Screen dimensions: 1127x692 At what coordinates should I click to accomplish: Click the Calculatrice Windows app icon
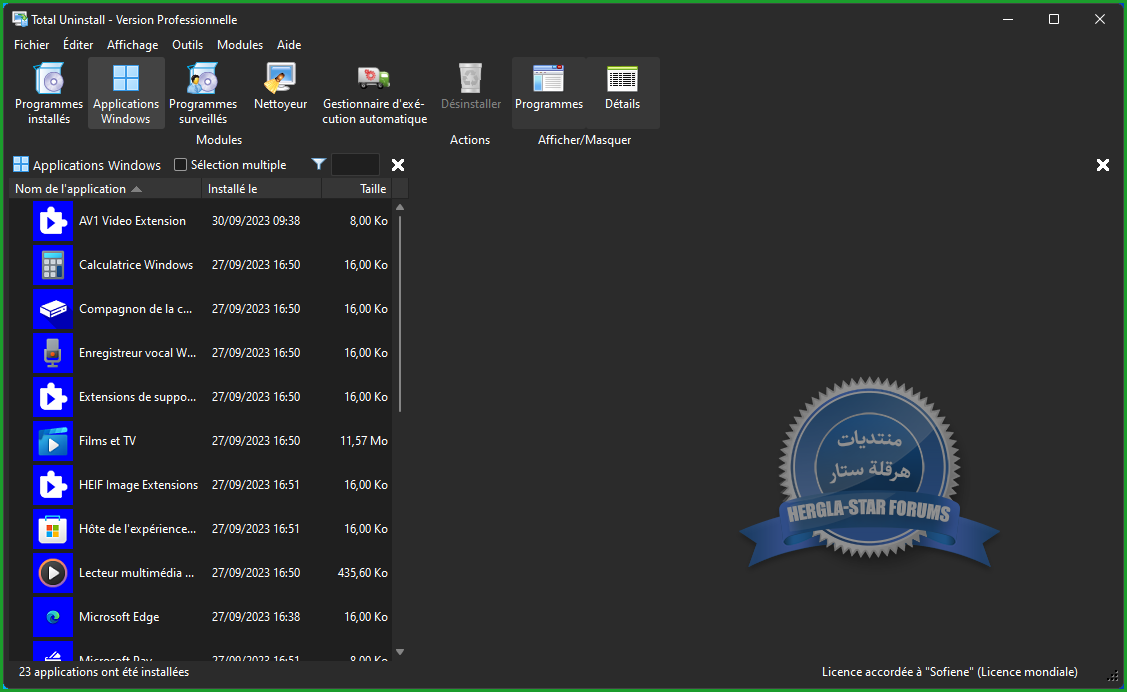[x=52, y=265]
